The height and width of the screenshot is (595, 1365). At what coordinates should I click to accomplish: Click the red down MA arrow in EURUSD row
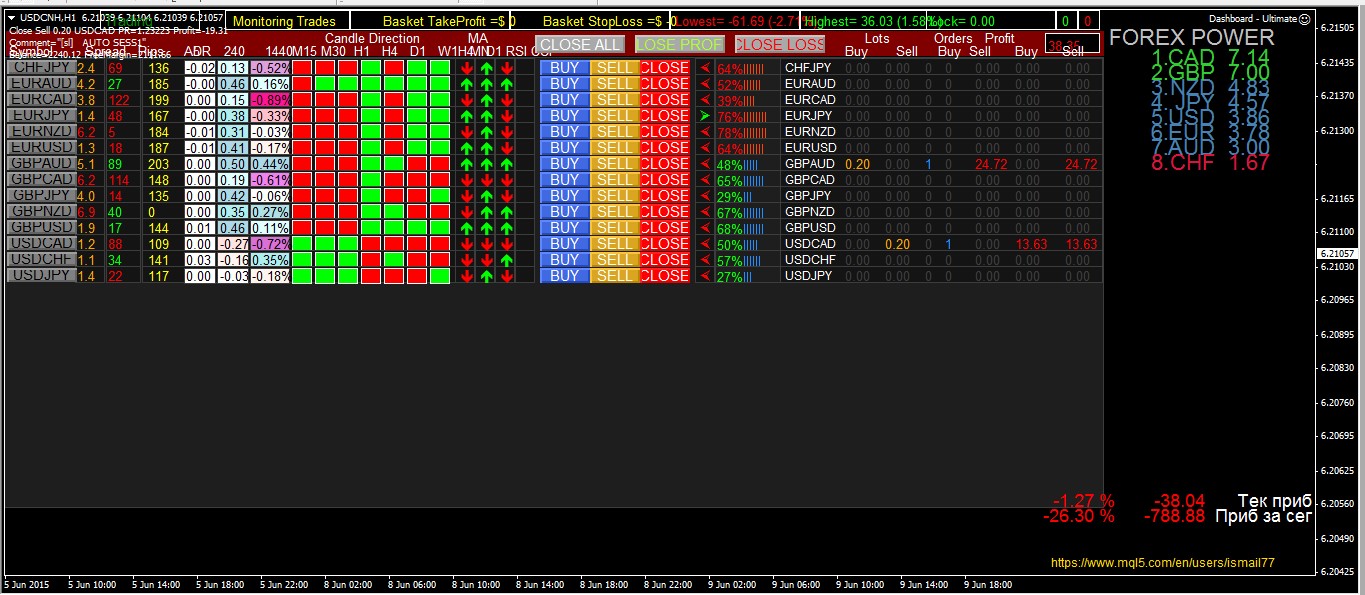pyautogui.click(x=508, y=148)
